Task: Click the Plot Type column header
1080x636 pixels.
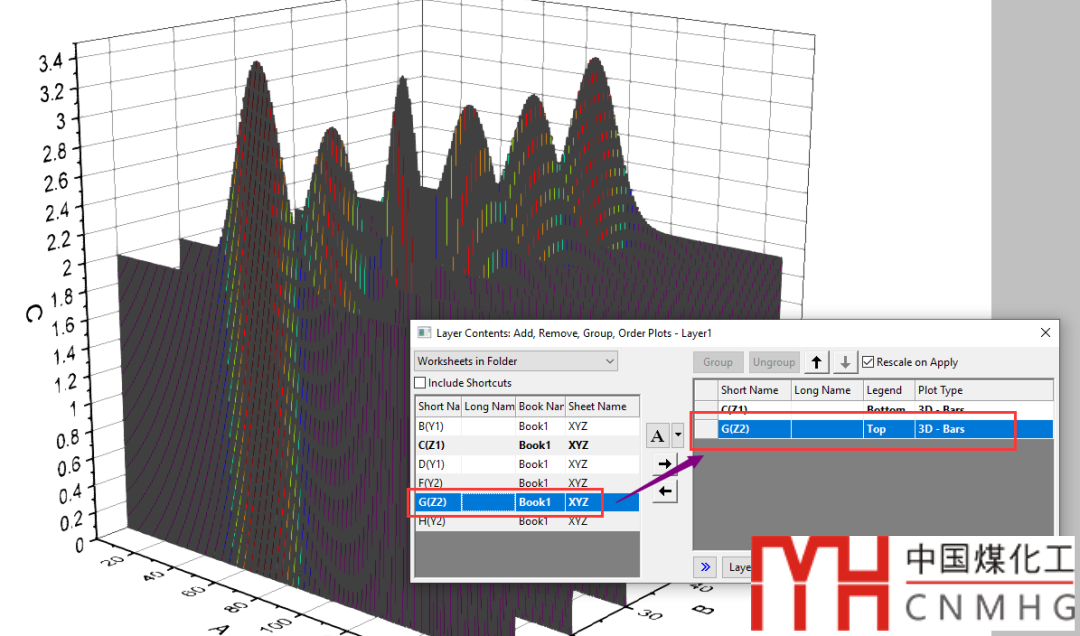Action: coord(982,390)
